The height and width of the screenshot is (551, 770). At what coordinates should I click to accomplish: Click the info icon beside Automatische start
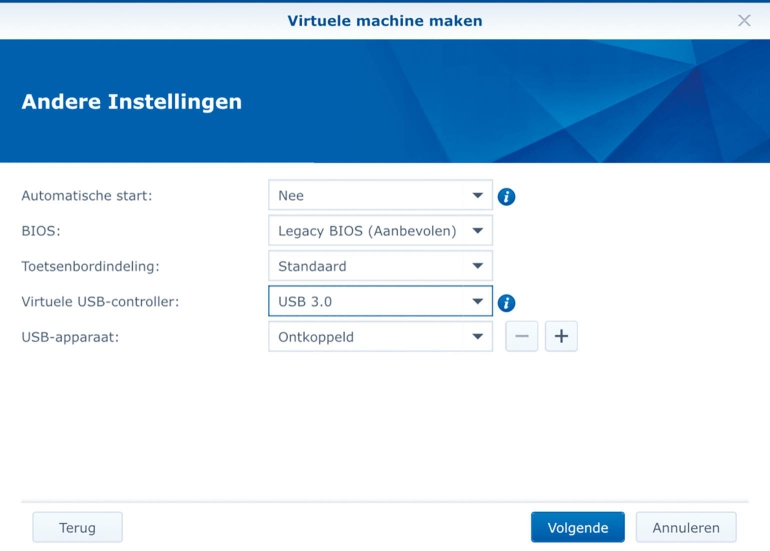[506, 196]
